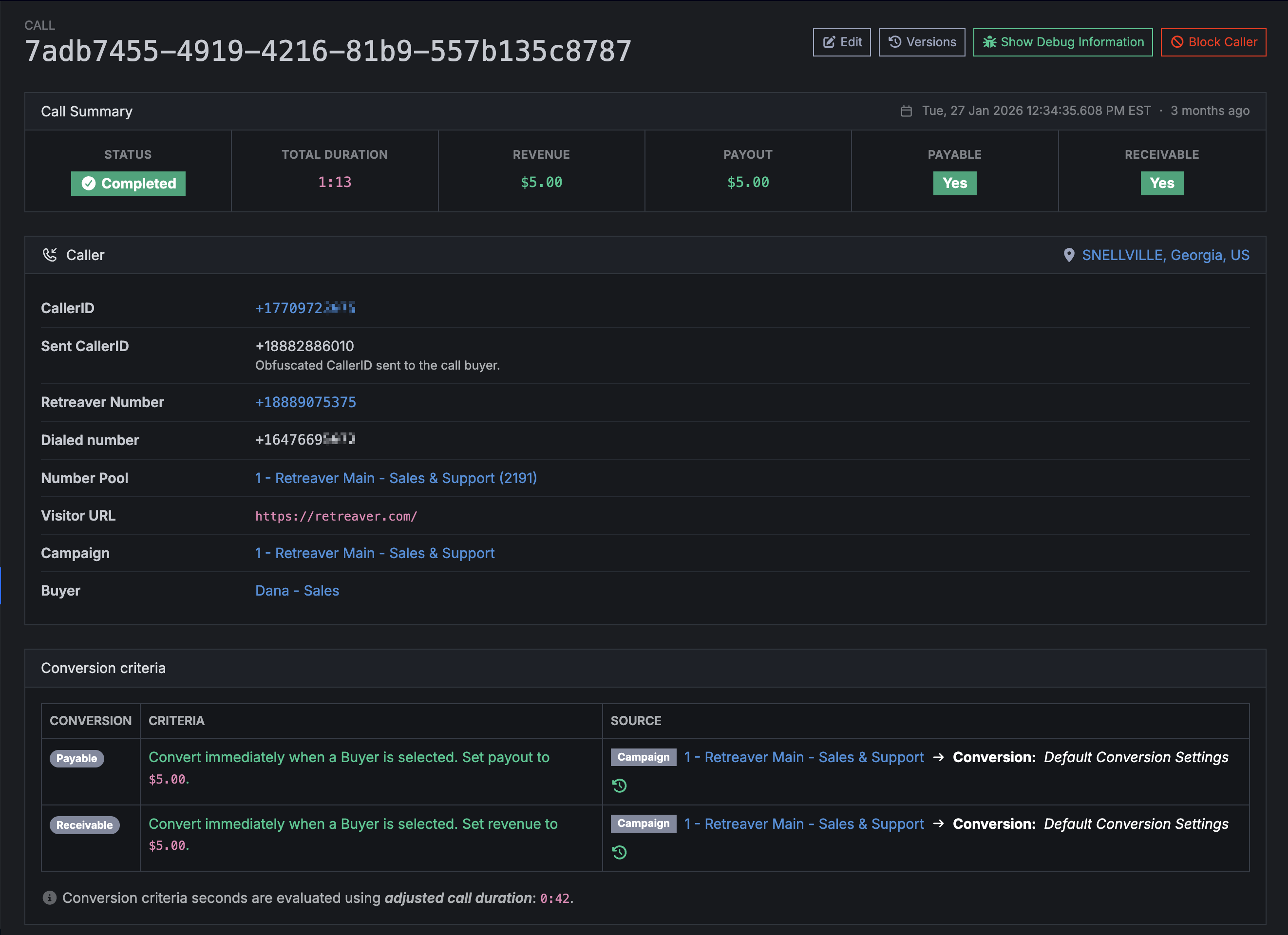1288x935 pixels.
Task: Open campaign link in Payable source row
Action: (804, 757)
